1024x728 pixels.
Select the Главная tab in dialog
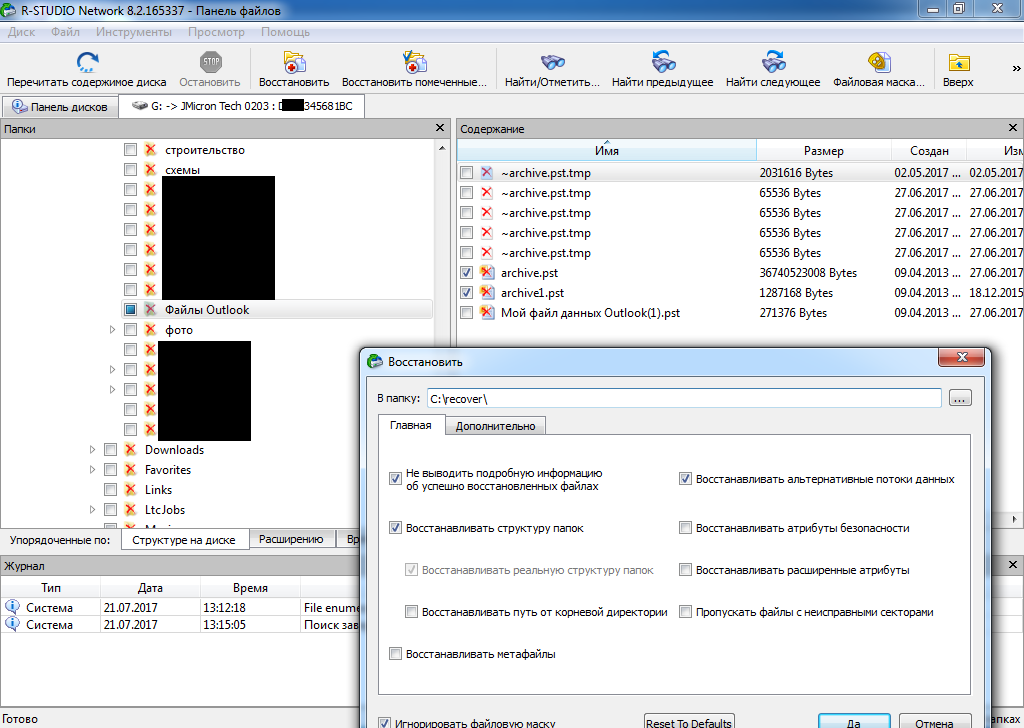pos(411,425)
